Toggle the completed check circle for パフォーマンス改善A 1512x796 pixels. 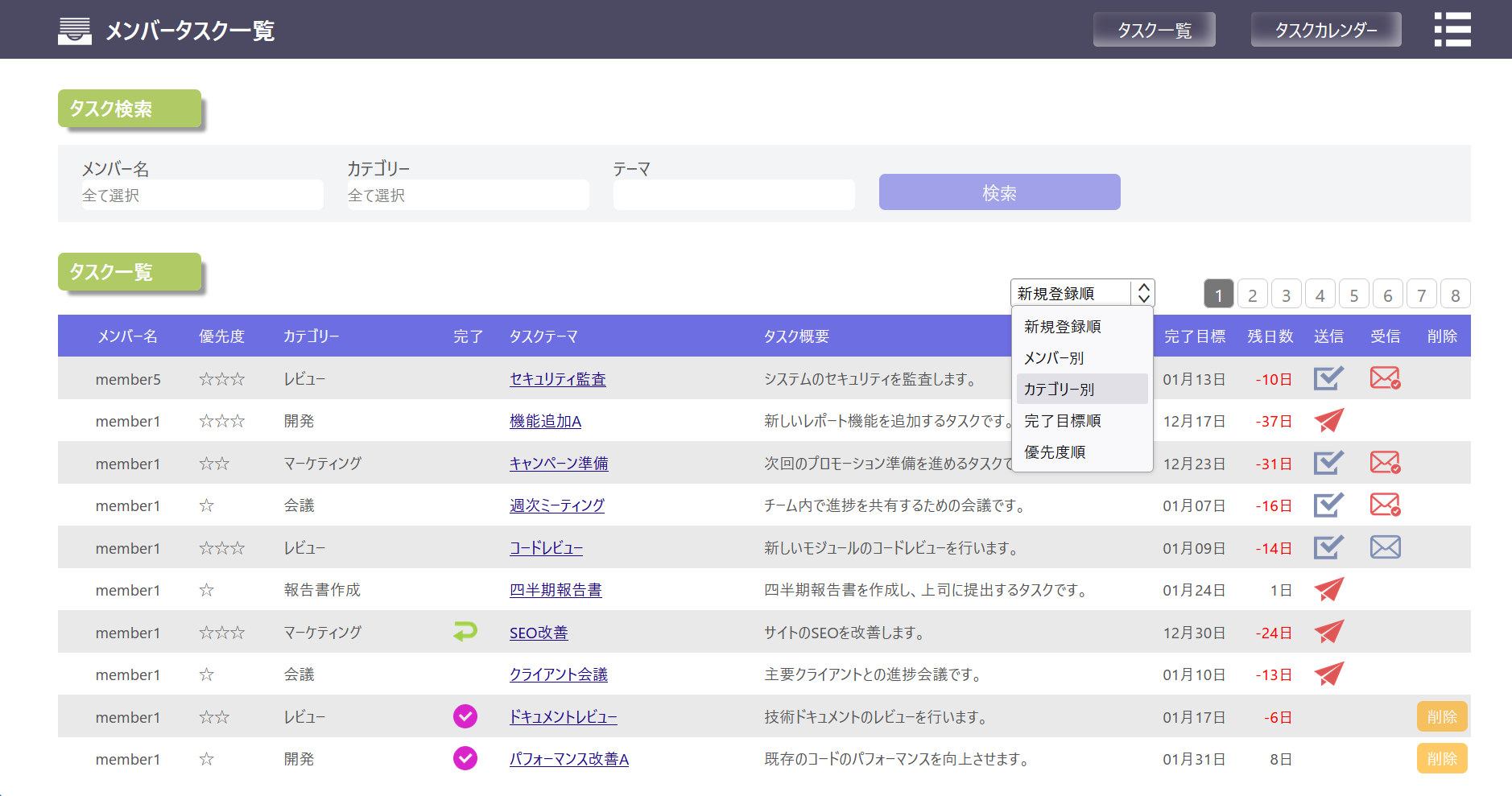[465, 758]
